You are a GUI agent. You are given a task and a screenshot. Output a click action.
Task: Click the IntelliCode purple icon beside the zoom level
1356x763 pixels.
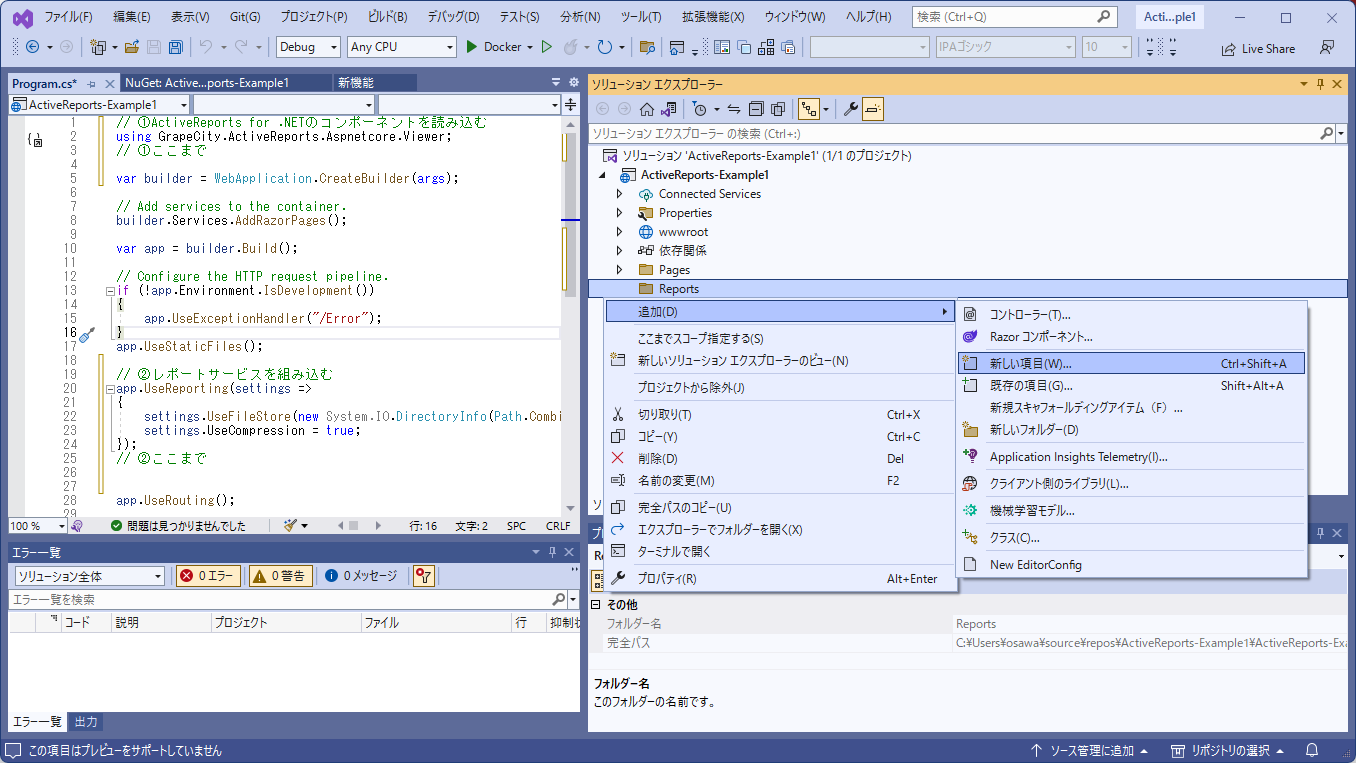[x=76, y=526]
